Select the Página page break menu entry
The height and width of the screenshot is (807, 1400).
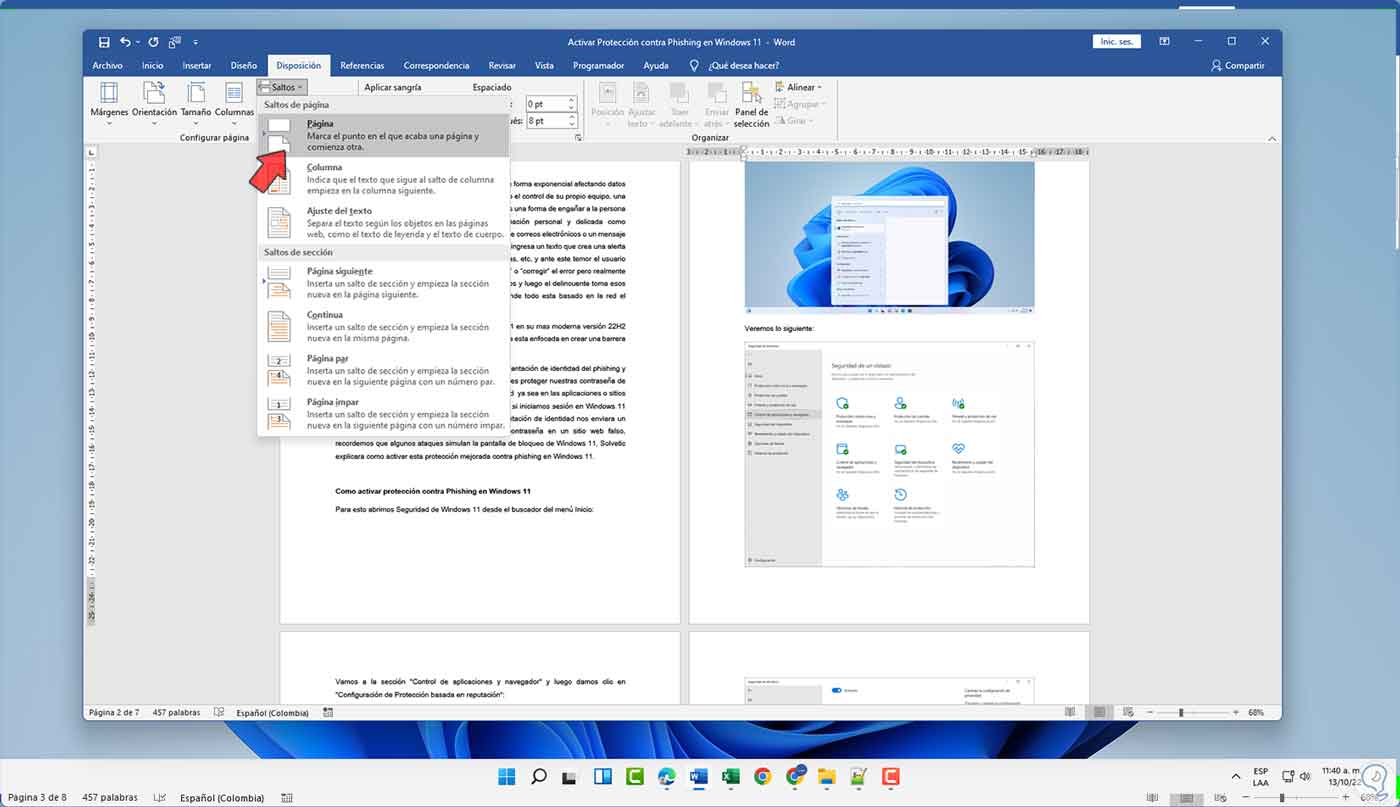(x=383, y=135)
